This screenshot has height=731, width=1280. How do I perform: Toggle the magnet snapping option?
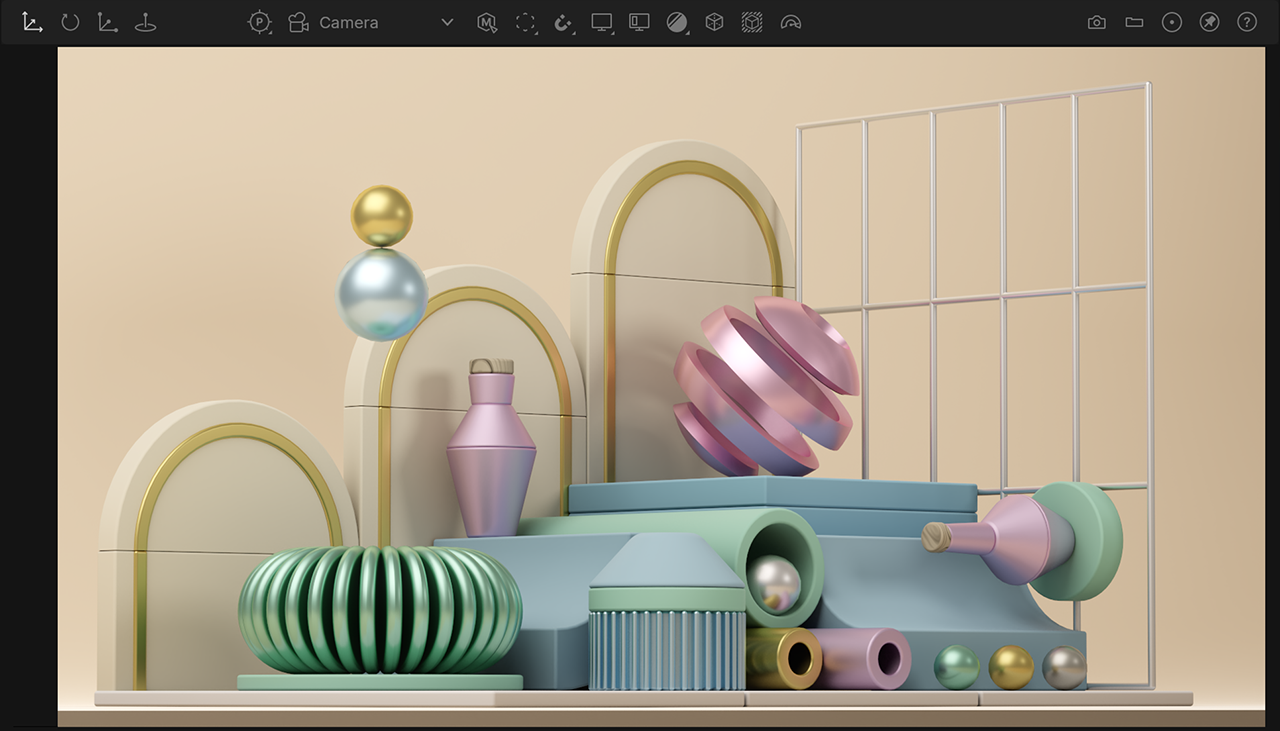(563, 22)
